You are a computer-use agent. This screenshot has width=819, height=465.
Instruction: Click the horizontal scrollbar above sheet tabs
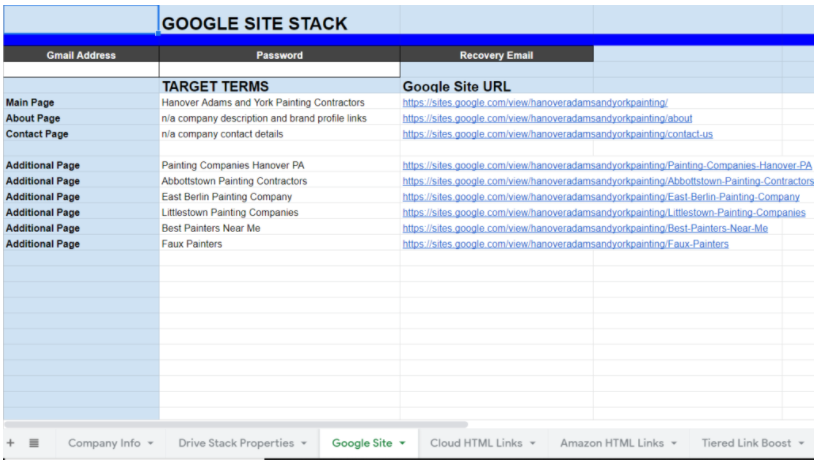(236, 424)
